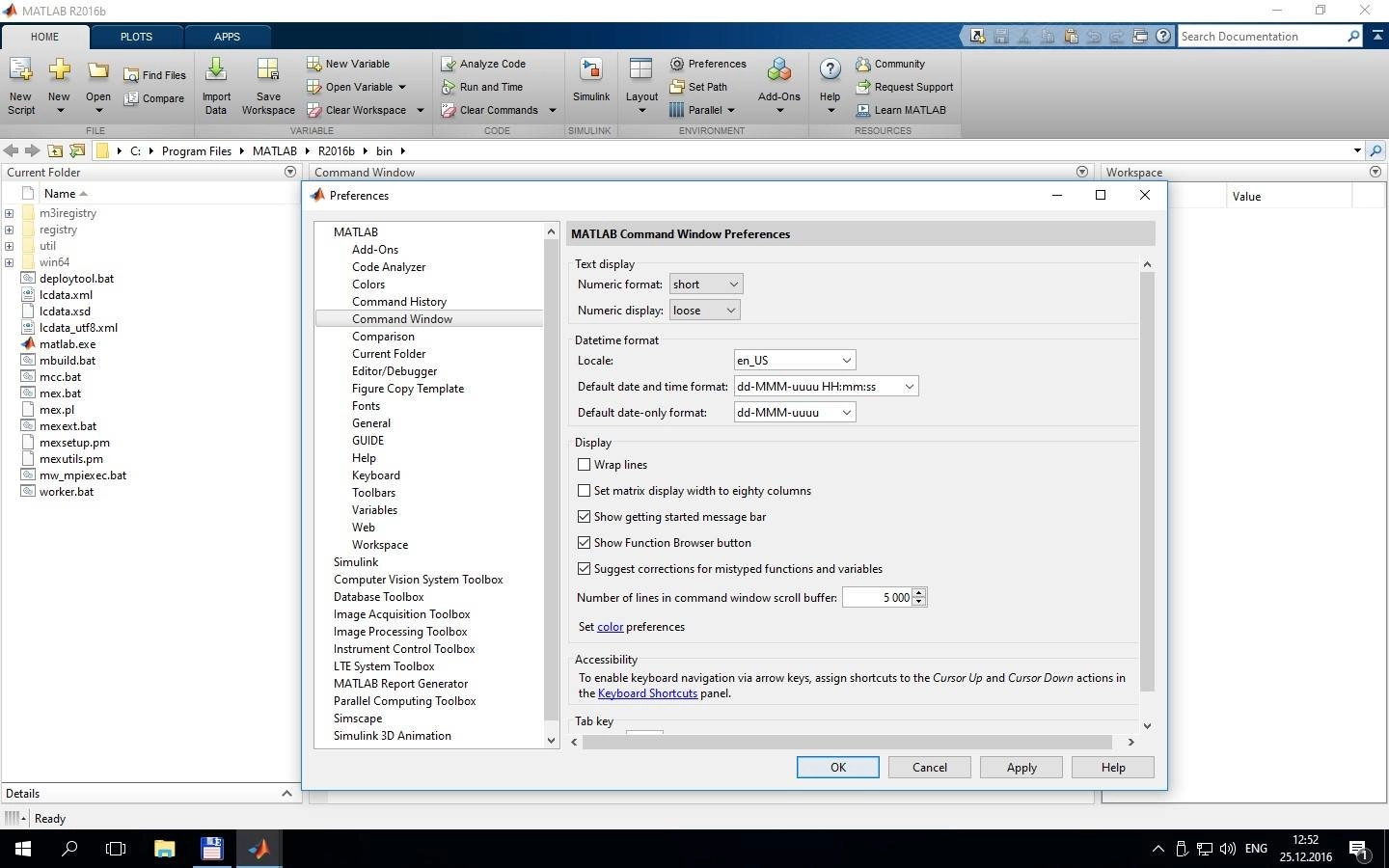The height and width of the screenshot is (868, 1389).
Task: Click the Compare files icon
Action: 131,98
